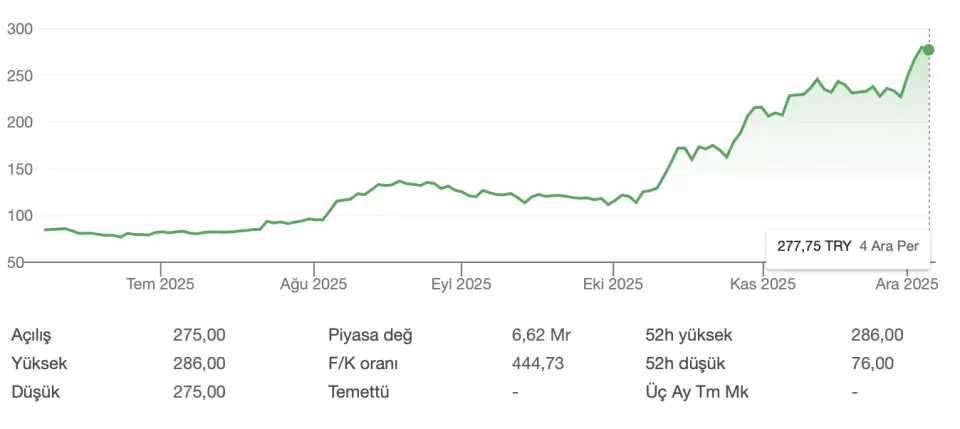
Task: Select the 52h düşük label
Action: click(685, 363)
